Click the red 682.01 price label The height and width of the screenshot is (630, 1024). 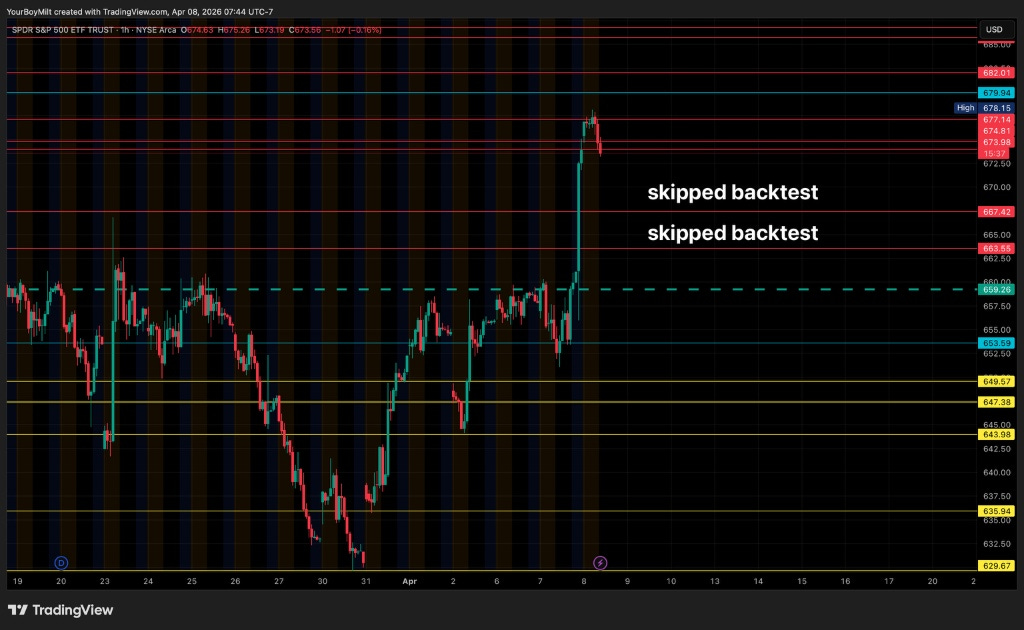coord(996,73)
